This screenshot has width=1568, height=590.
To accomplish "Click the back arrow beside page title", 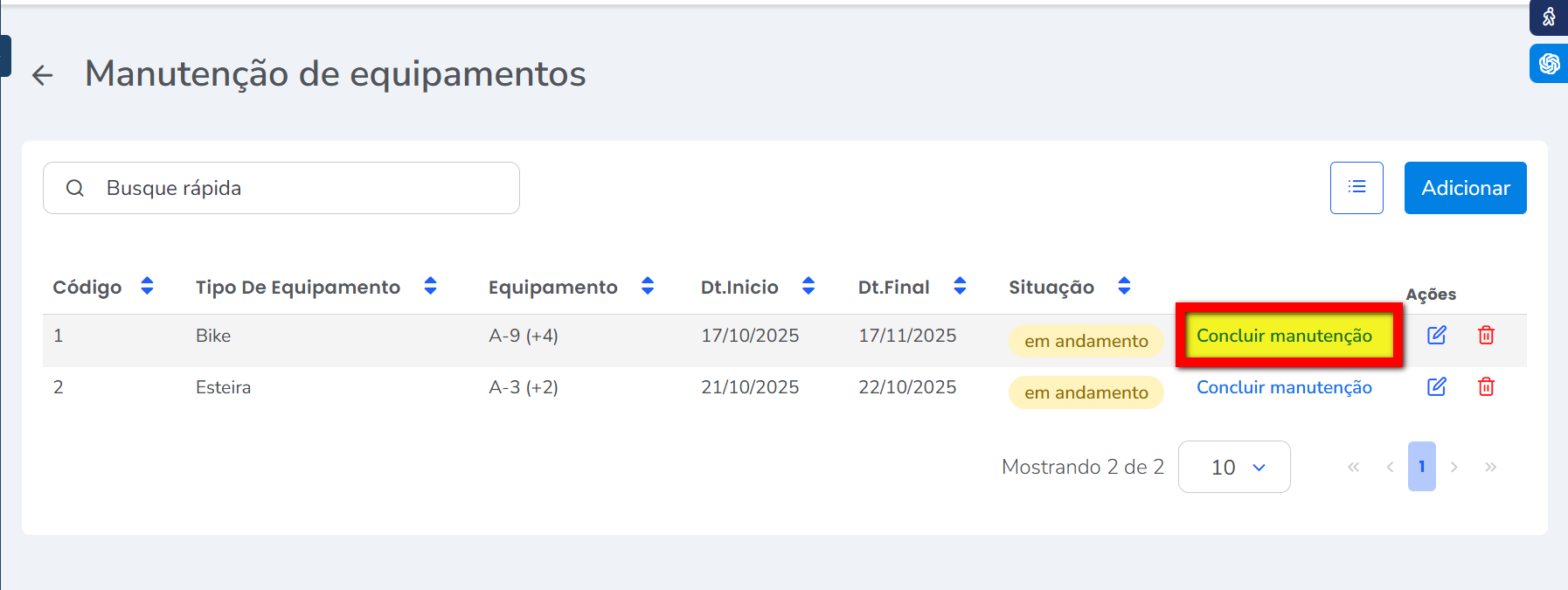I will (x=42, y=75).
